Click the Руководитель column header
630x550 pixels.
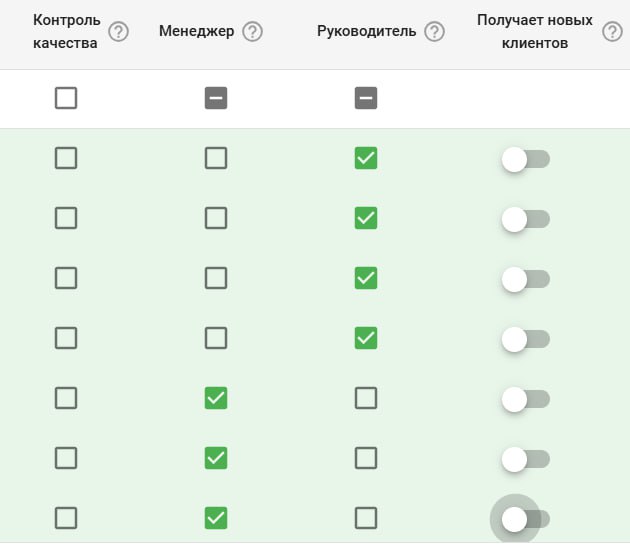tap(366, 32)
